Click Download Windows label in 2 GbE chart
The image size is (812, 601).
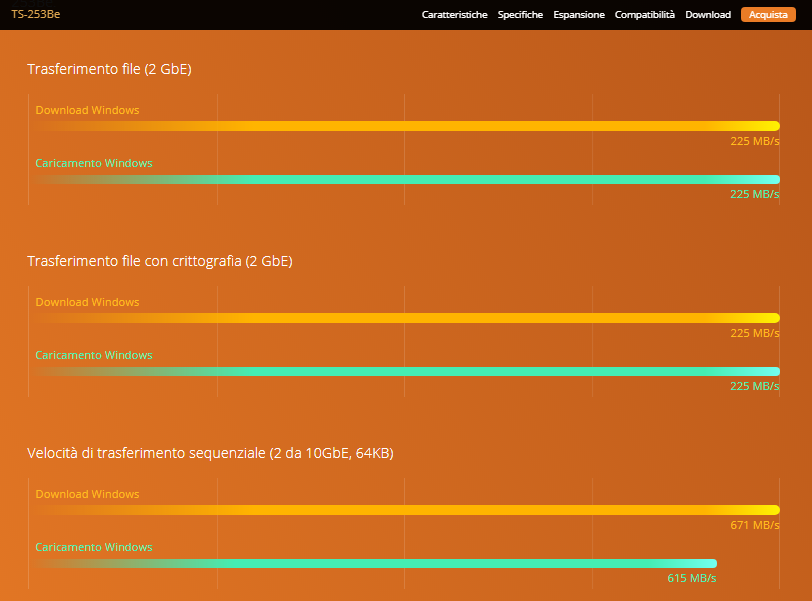tap(87, 110)
